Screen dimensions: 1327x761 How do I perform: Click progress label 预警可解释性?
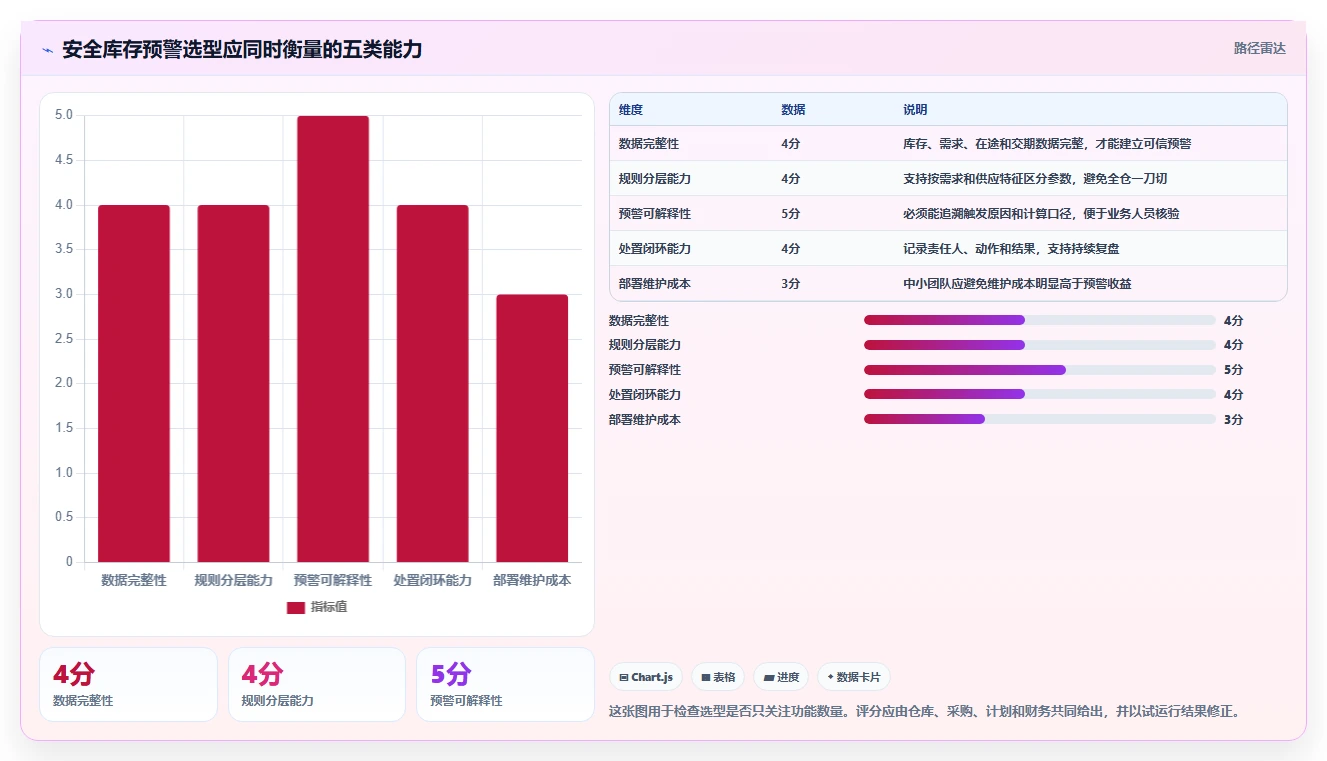tap(645, 370)
